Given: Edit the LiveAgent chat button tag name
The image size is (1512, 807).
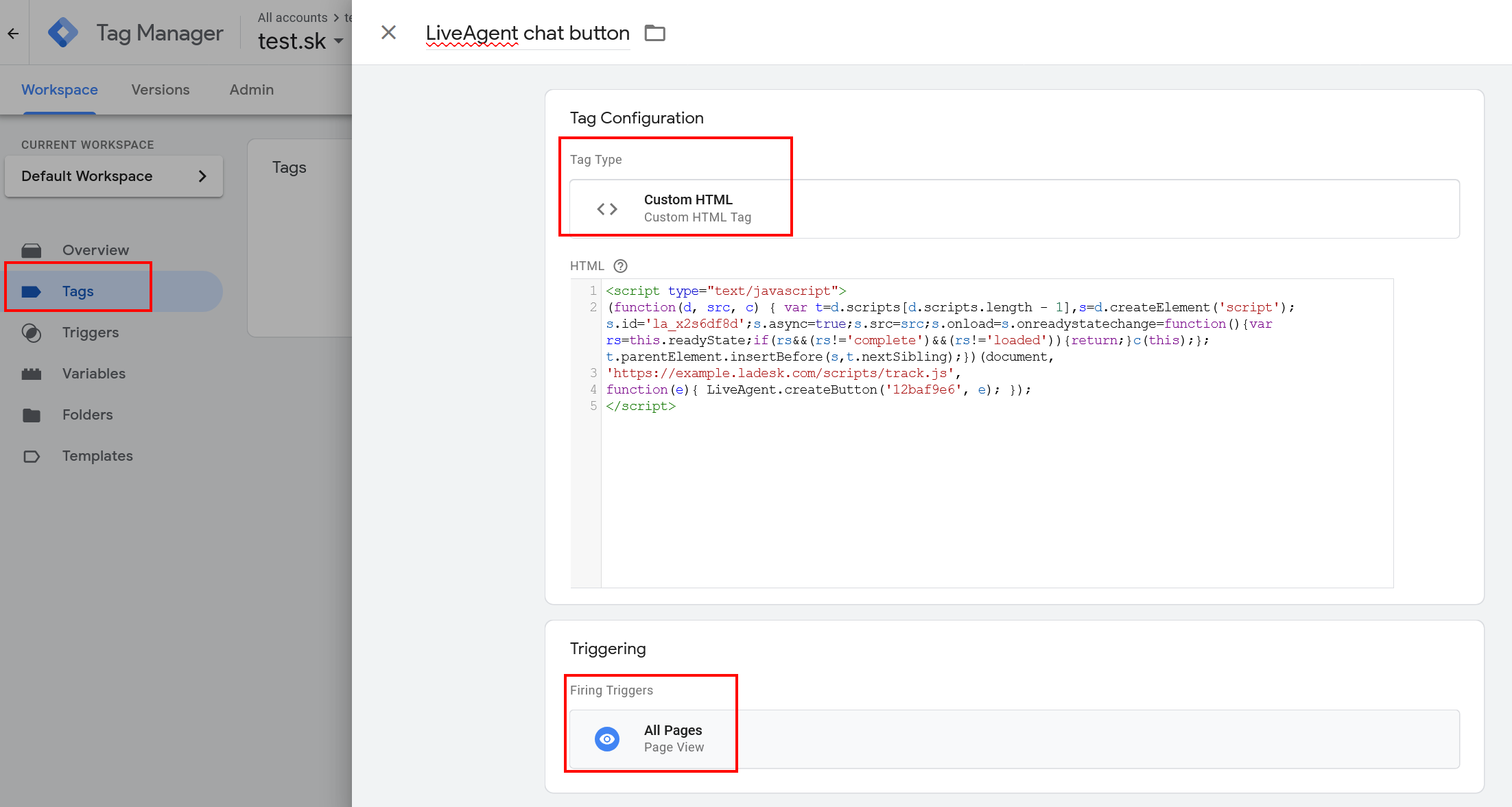Looking at the screenshot, I should [x=527, y=33].
